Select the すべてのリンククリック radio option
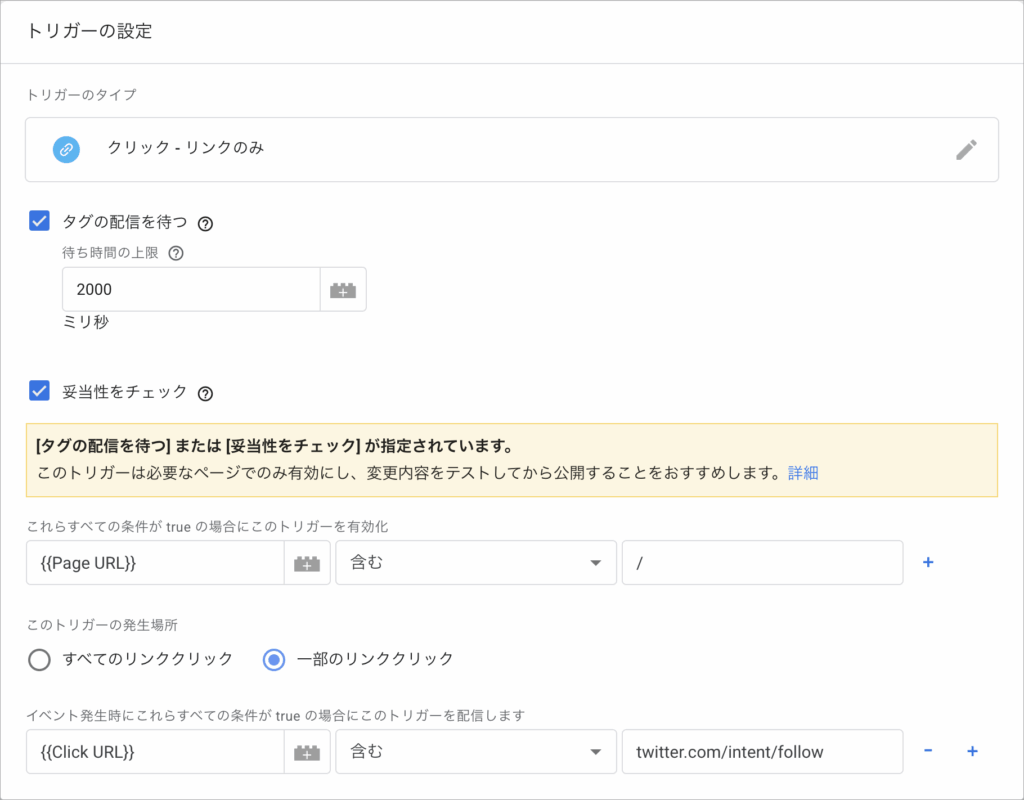The height and width of the screenshot is (800, 1024). coord(39,659)
